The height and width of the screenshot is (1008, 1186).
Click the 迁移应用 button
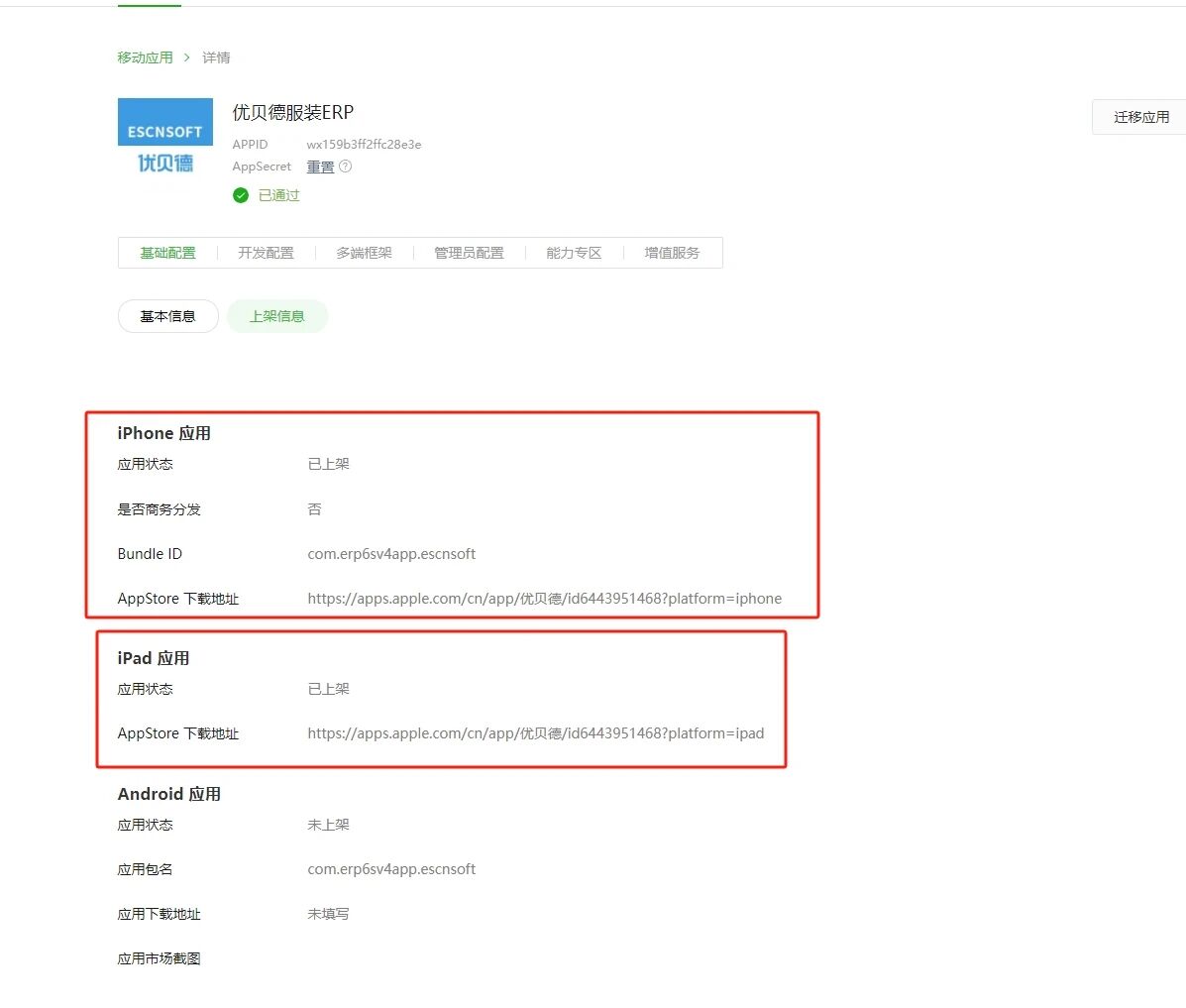tap(1140, 117)
